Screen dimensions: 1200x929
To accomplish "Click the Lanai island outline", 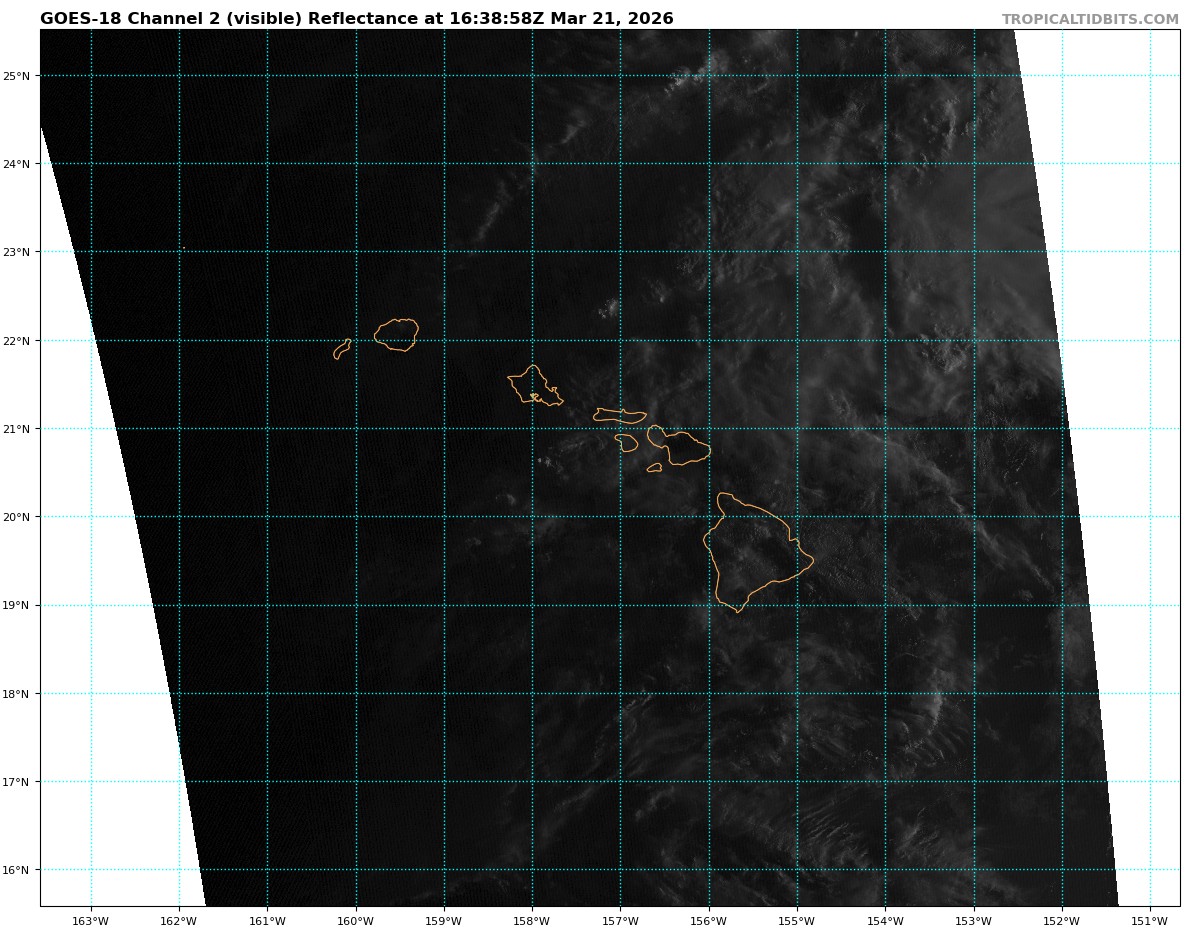I will (x=627, y=442).
